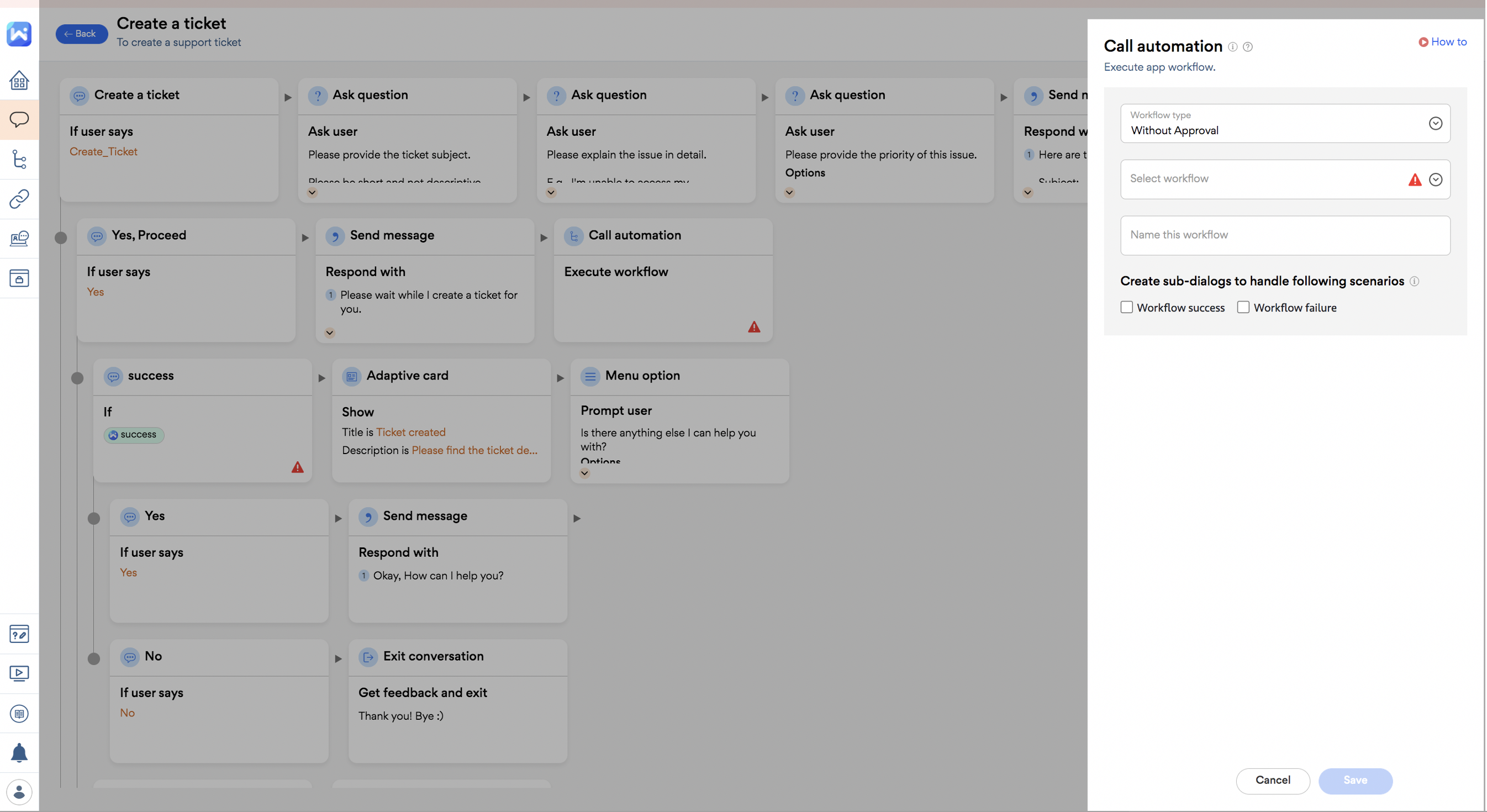Image resolution: width=1487 pixels, height=812 pixels.
Task: Expand the first Ask question card chevron
Action: click(312, 193)
